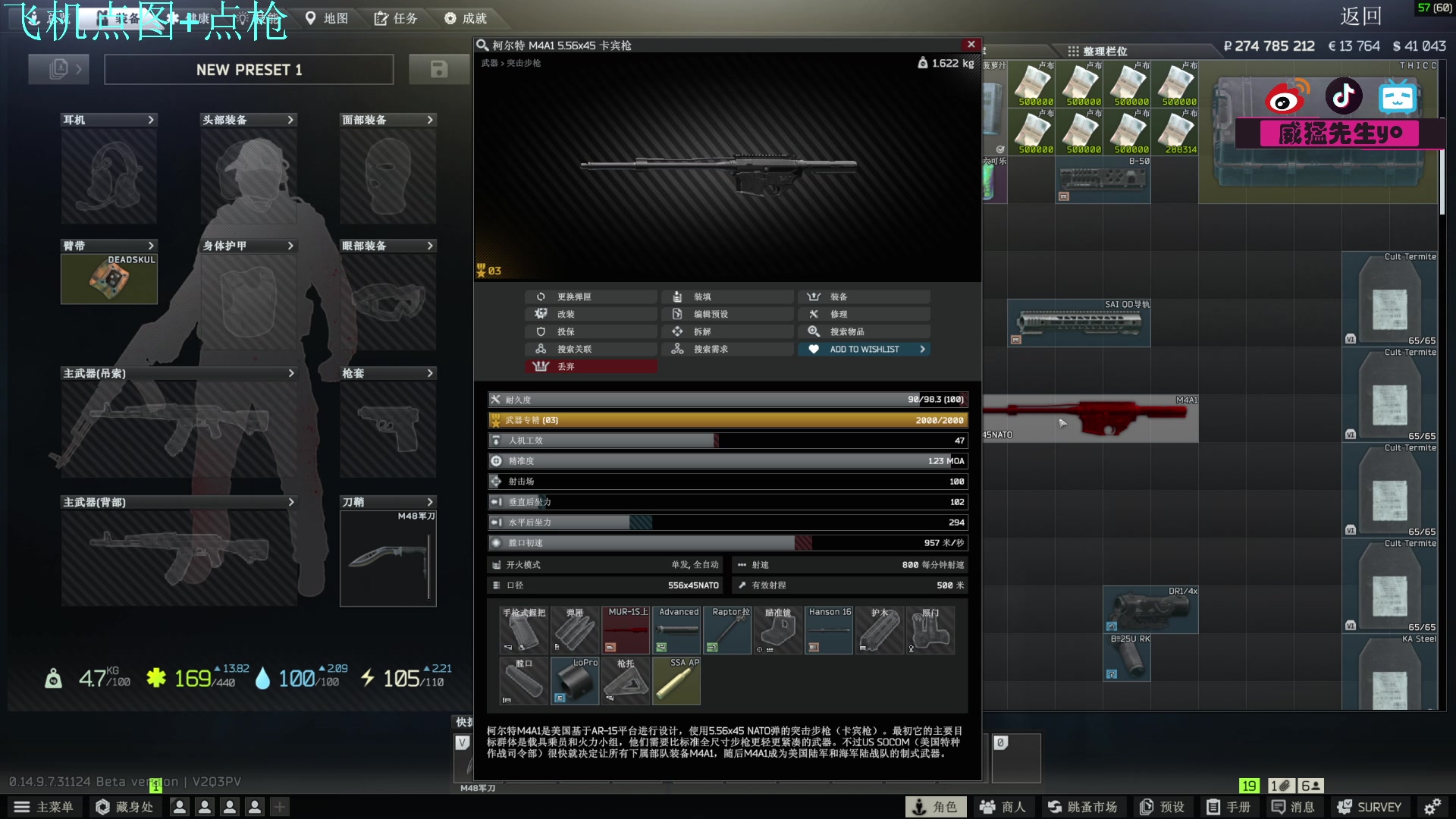Select 投保 insure option

(591, 331)
